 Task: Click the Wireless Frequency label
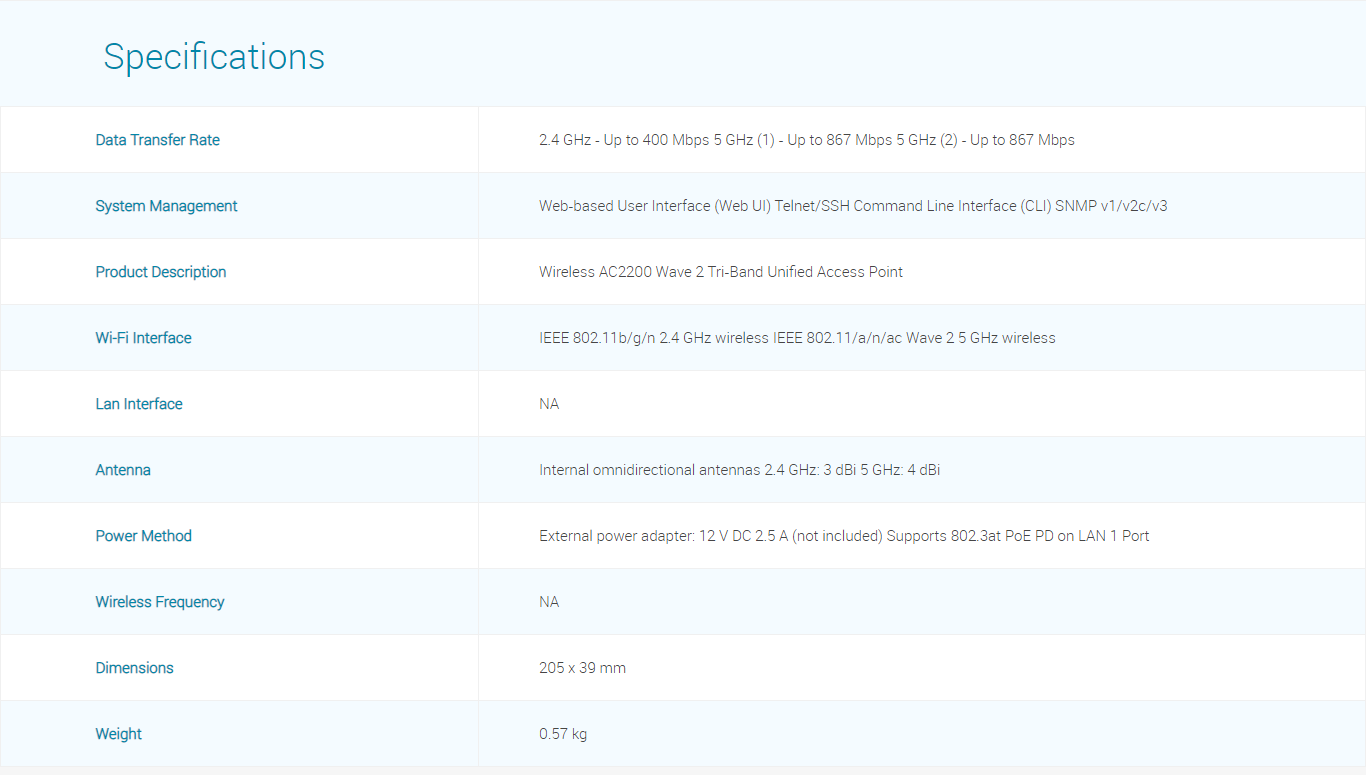click(160, 602)
